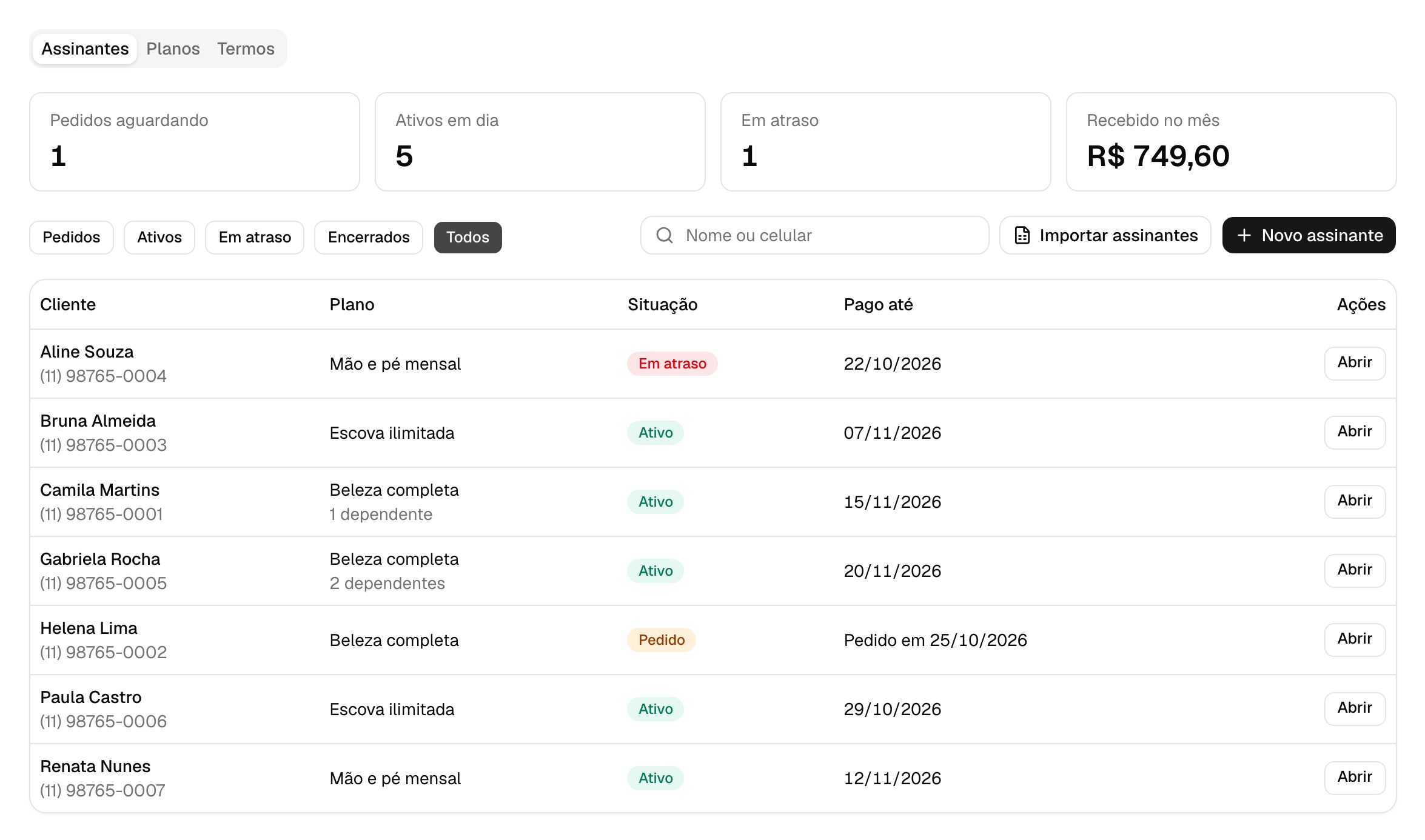
Task: Click the Ativos em dia card
Action: coord(540,142)
